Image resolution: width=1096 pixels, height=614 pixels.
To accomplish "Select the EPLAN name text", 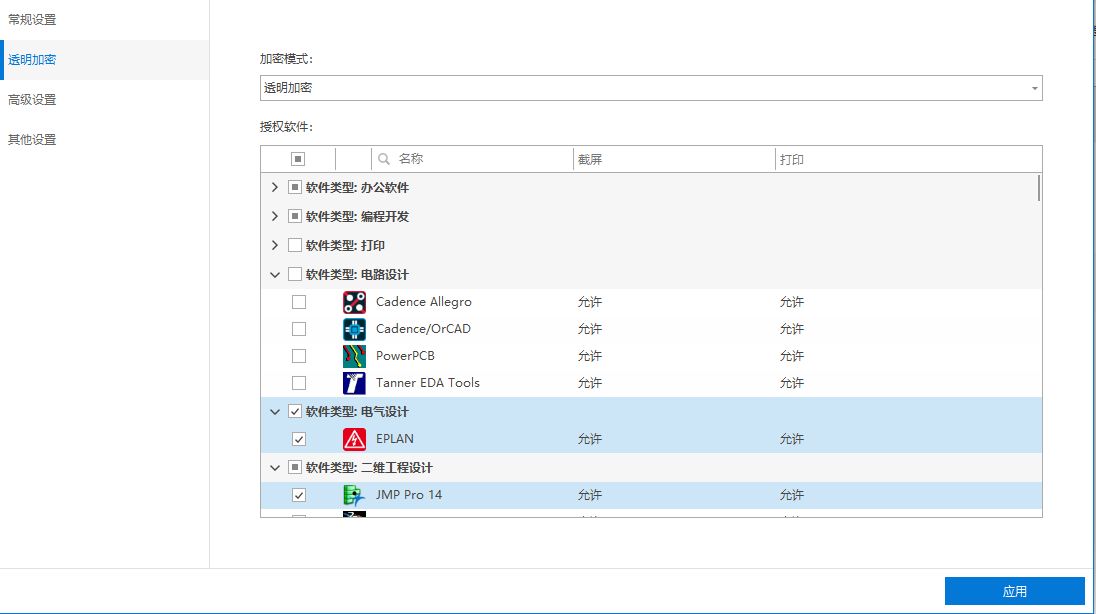I will [395, 439].
